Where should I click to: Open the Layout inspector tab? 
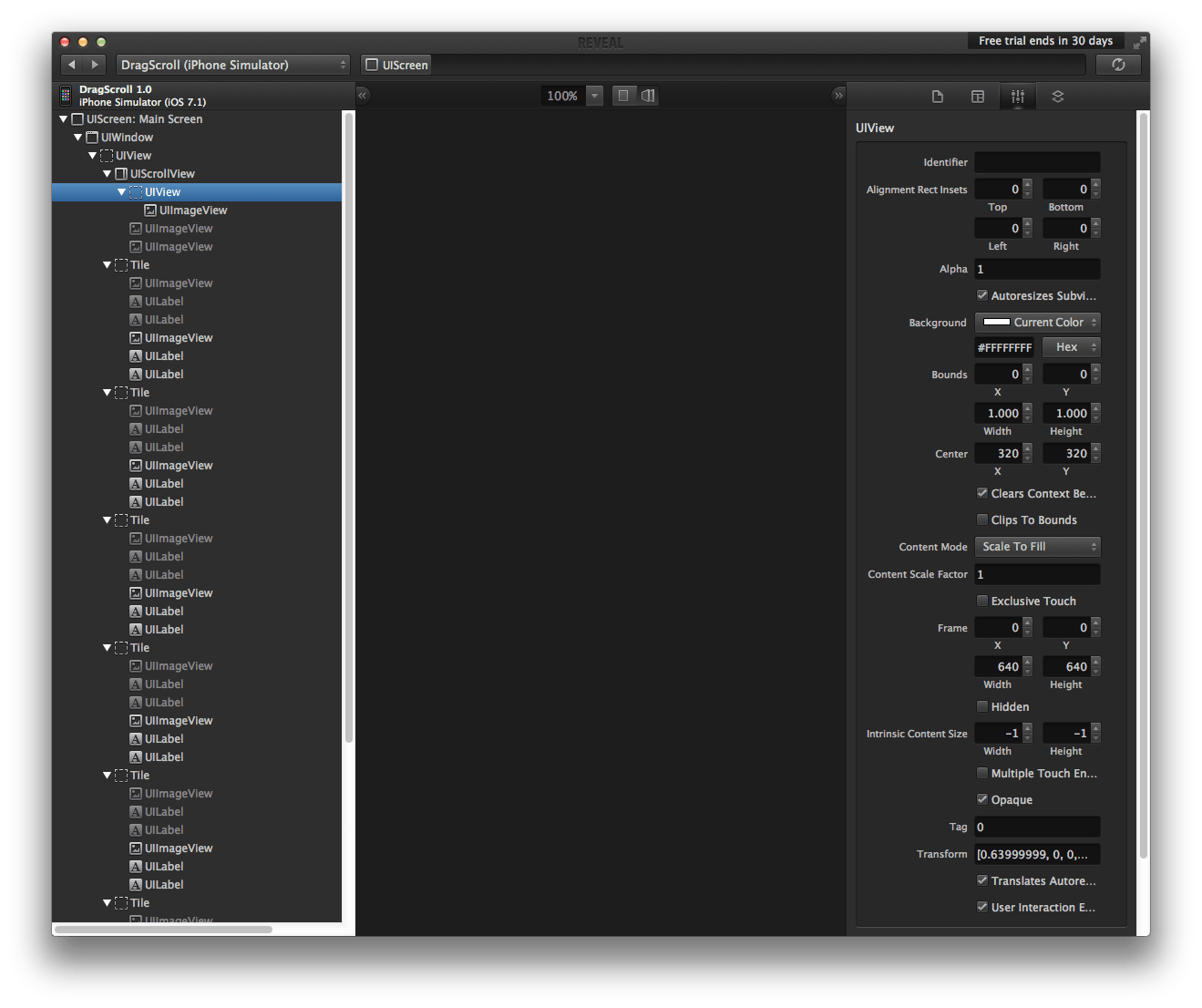point(978,97)
